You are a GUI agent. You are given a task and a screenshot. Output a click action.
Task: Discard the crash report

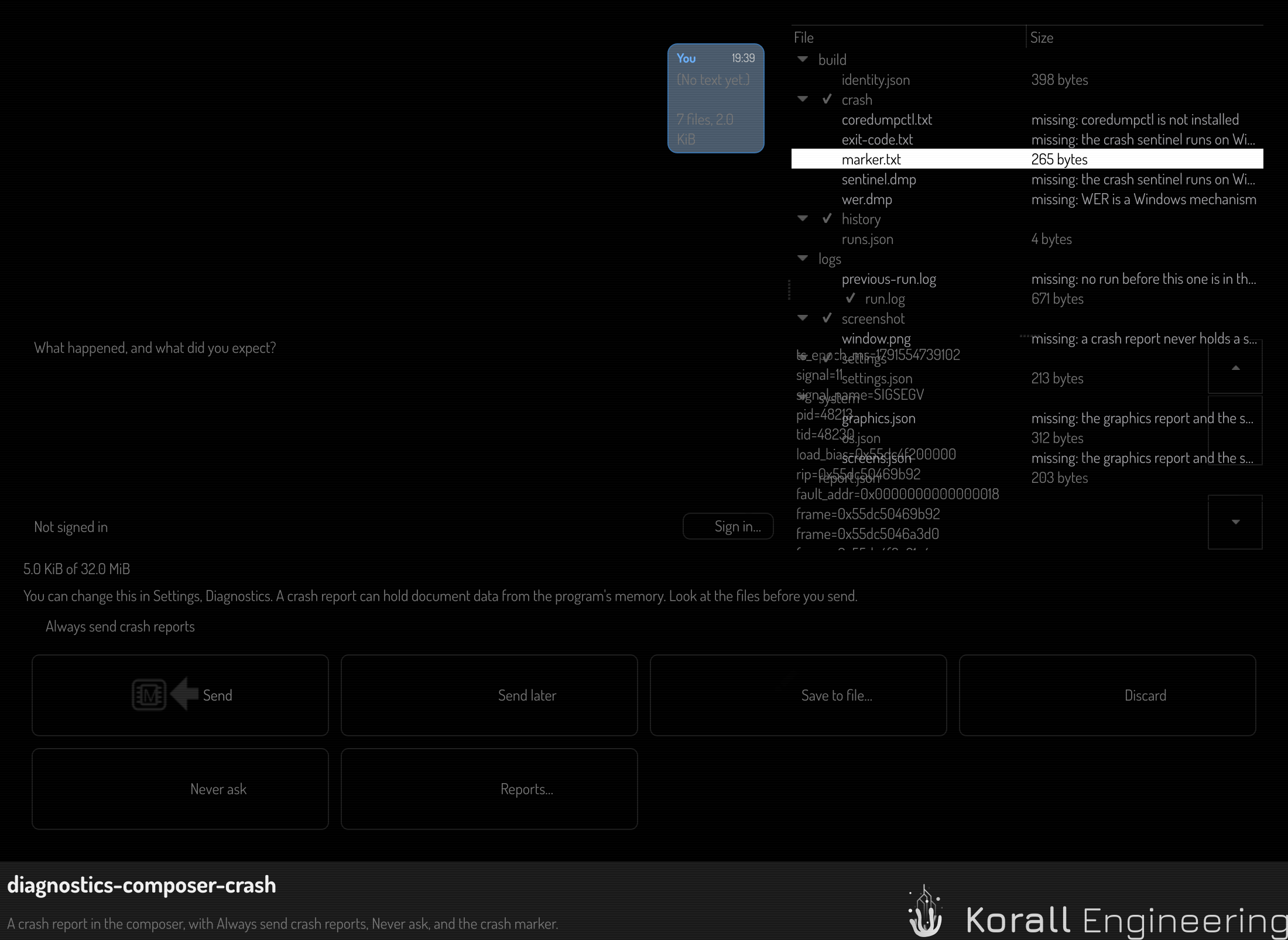click(x=1108, y=695)
